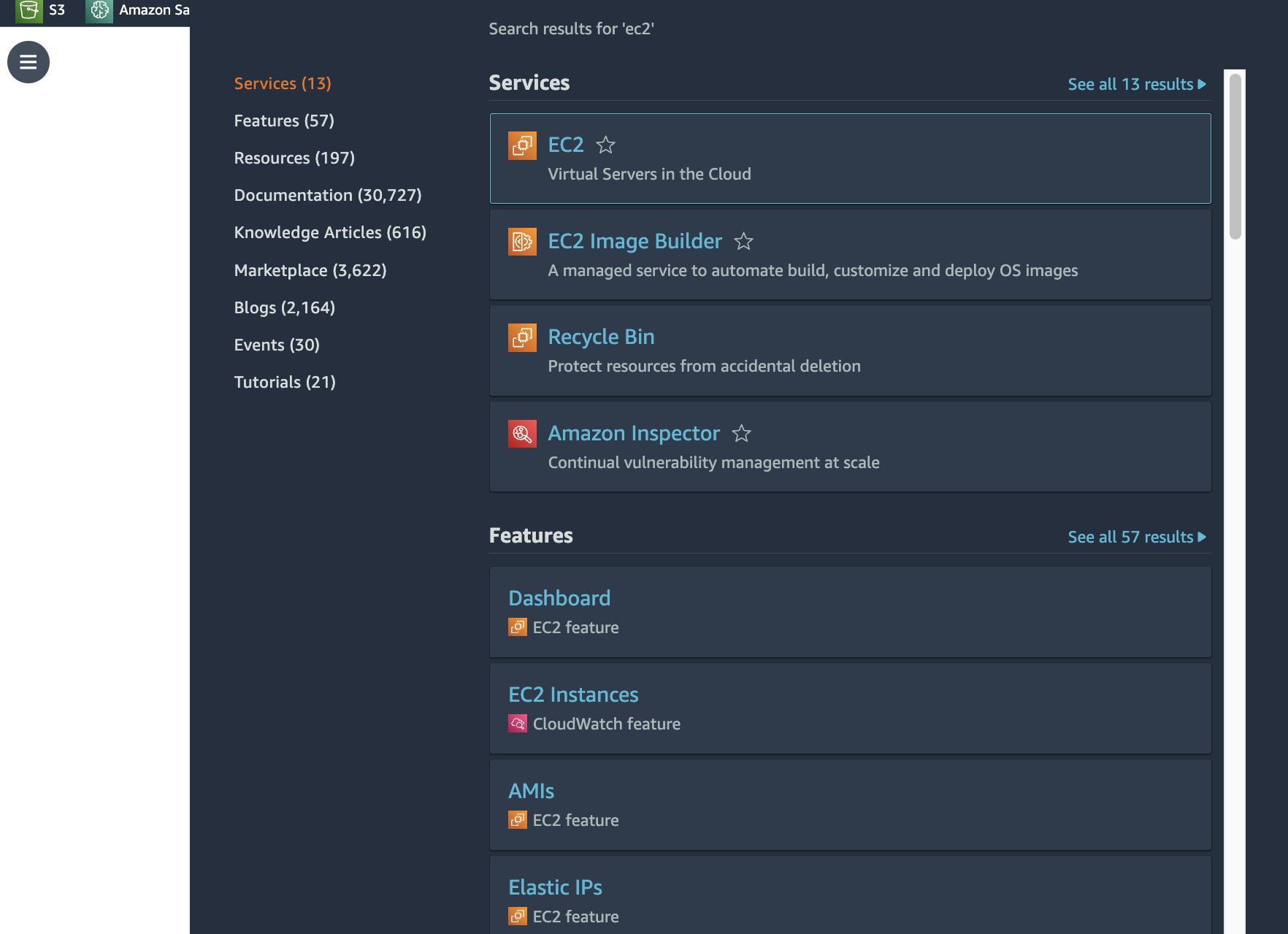Click the Recycle Bin service icon
Image resolution: width=1288 pixels, height=934 pixels.
point(522,337)
